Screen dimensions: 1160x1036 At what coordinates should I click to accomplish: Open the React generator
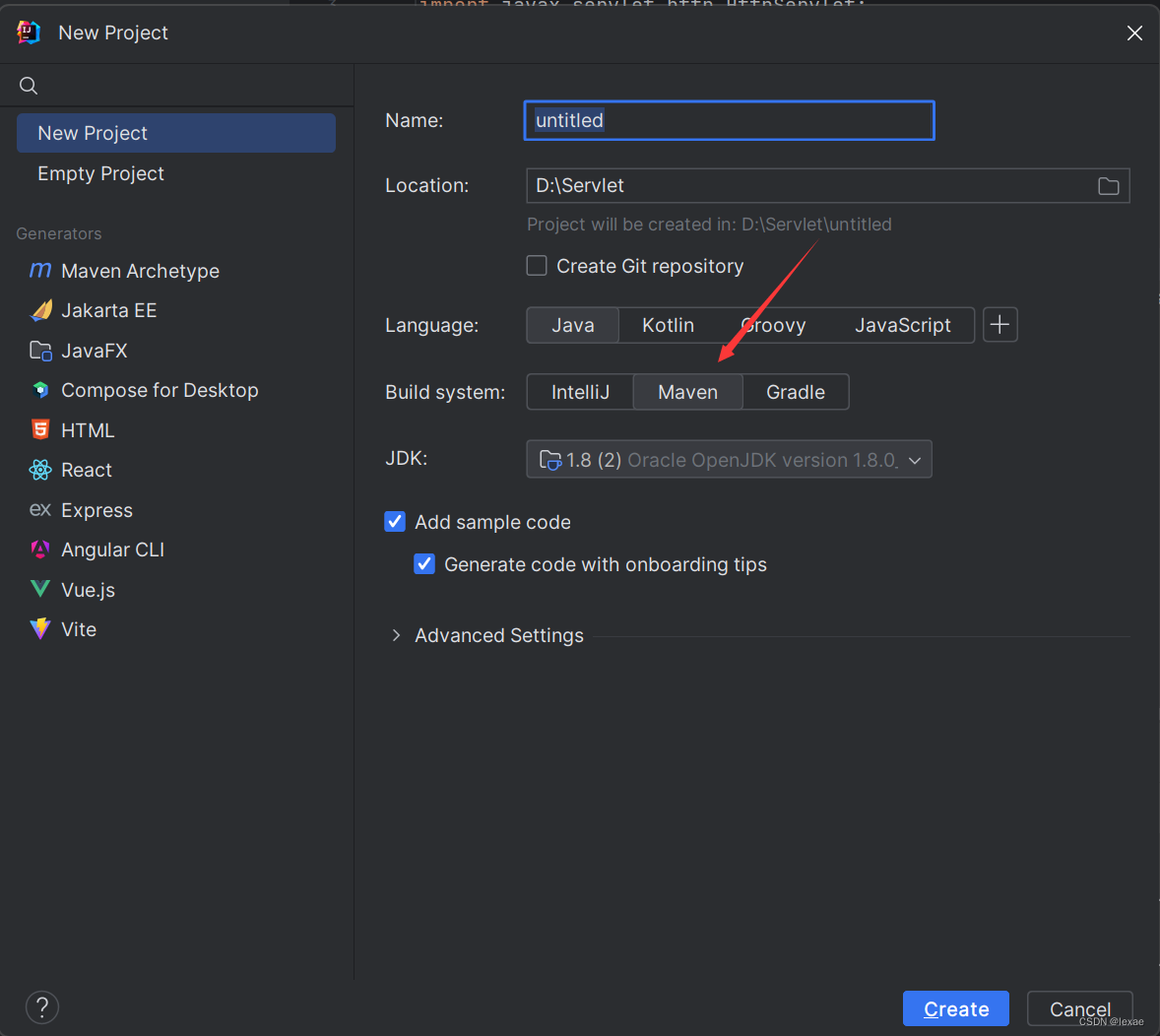[176, 470]
